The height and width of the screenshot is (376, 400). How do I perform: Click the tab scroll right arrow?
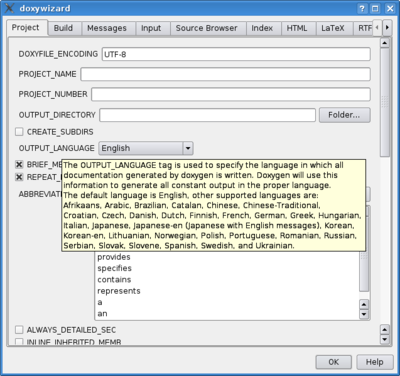(x=387, y=27)
